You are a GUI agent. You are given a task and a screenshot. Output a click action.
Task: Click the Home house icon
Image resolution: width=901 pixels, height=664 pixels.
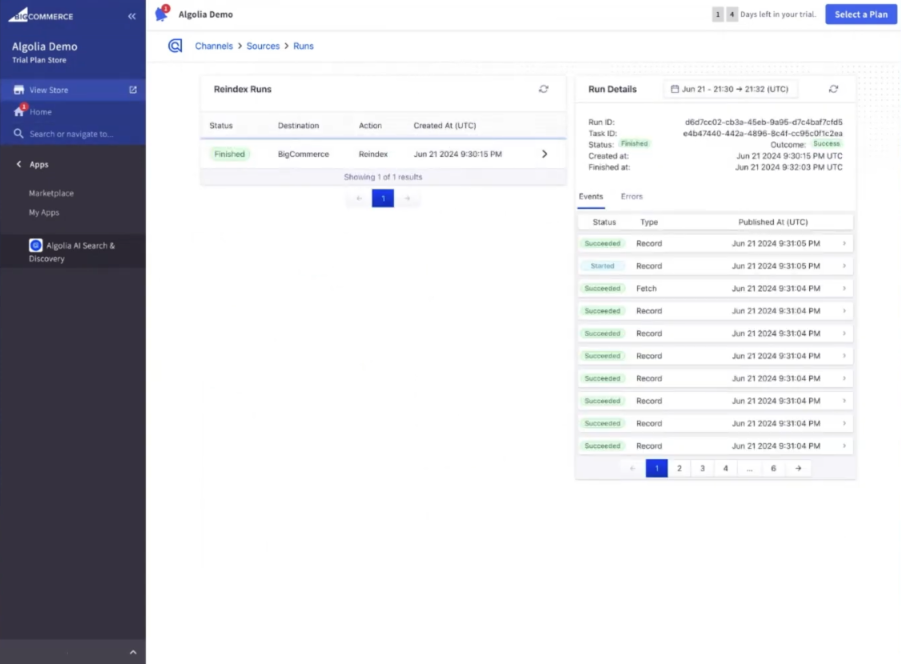coord(19,112)
